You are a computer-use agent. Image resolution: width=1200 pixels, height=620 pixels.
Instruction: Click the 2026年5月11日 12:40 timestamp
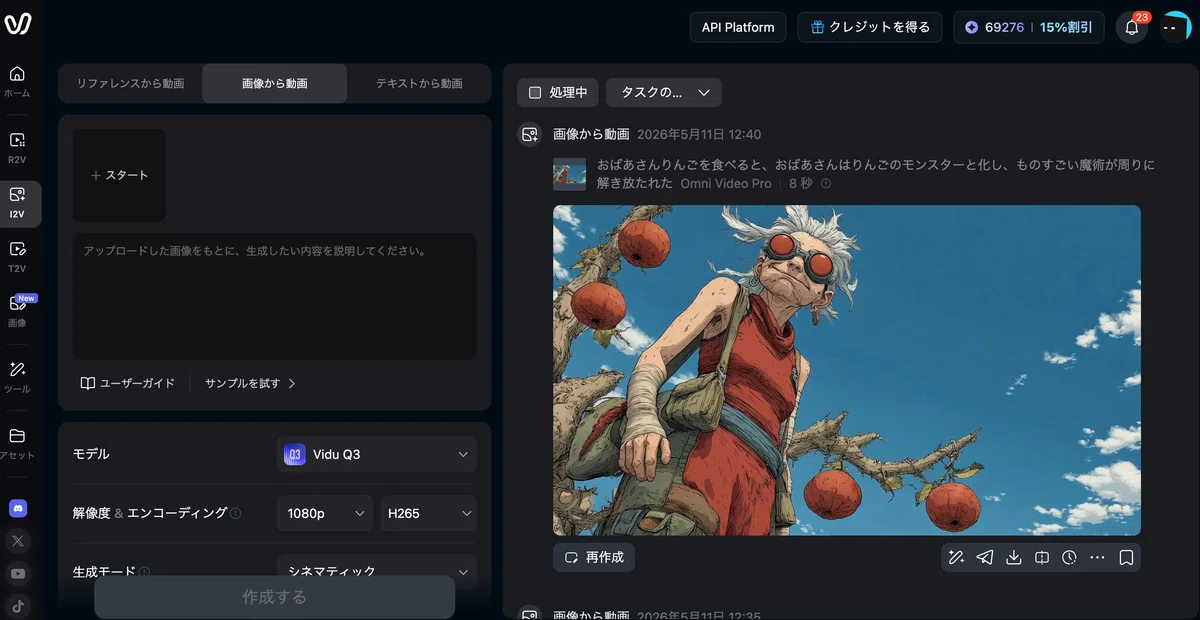click(699, 134)
